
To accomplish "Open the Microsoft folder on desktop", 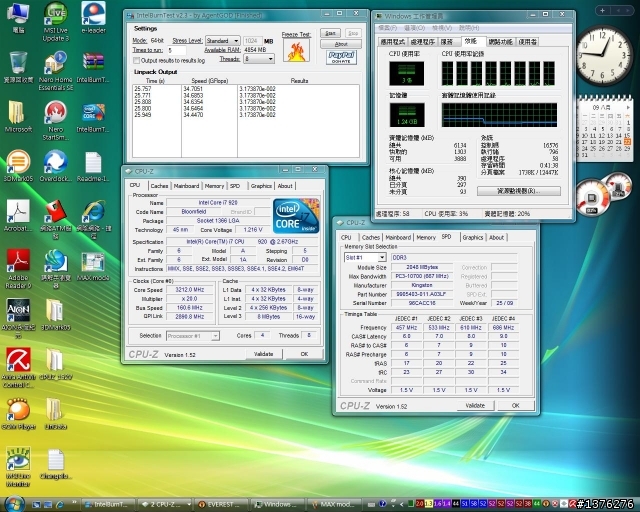I will click(18, 117).
